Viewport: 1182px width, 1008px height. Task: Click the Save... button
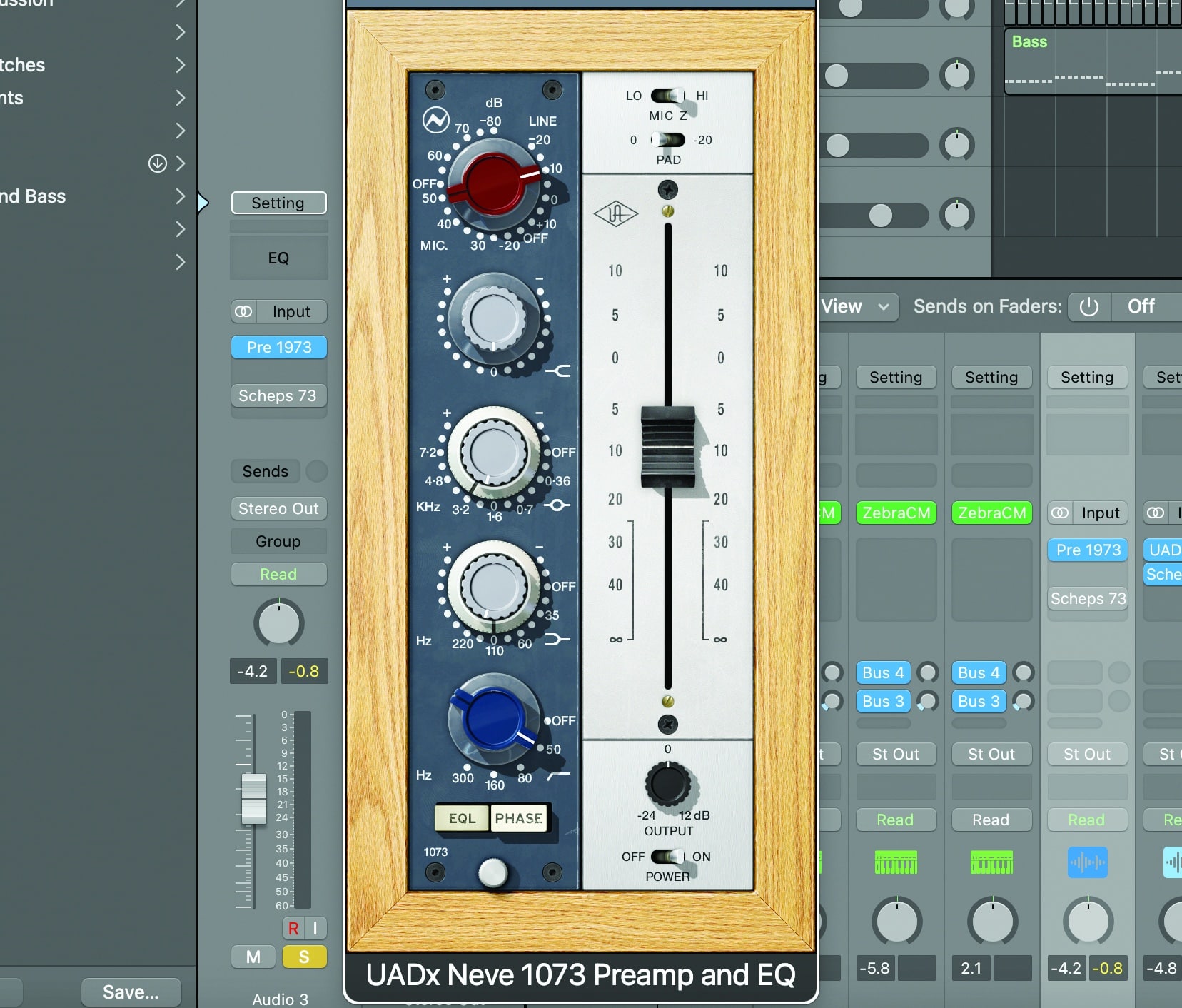(131, 992)
